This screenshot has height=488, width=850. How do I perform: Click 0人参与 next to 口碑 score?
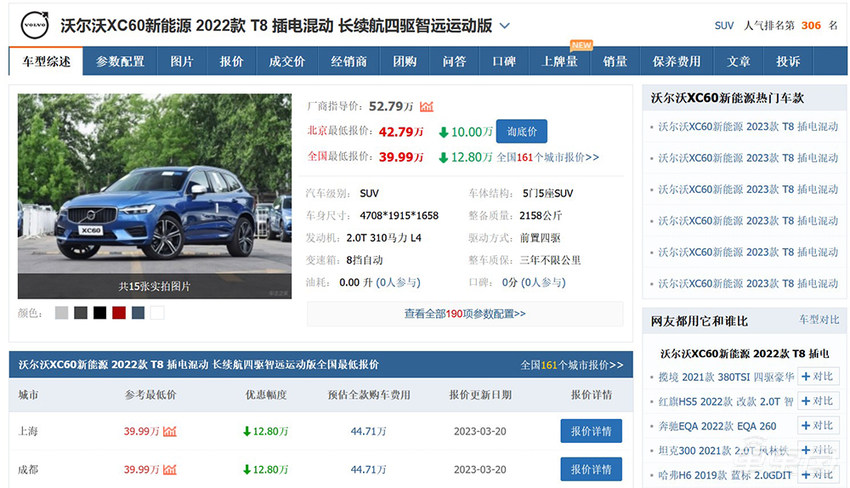tap(543, 282)
